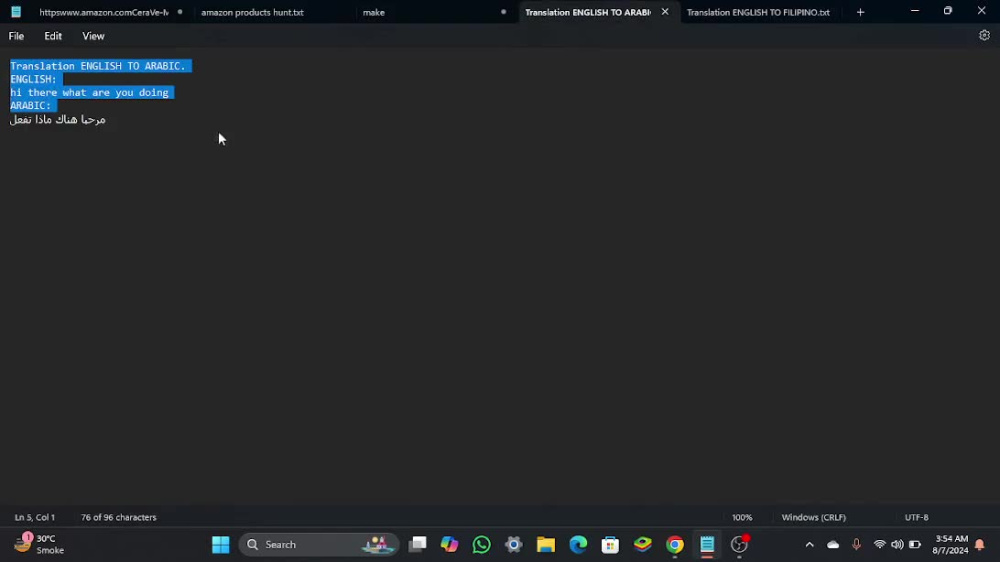Open Wi-Fi network icon in tray
Viewport: 1000px width, 562px height.
coord(879,544)
